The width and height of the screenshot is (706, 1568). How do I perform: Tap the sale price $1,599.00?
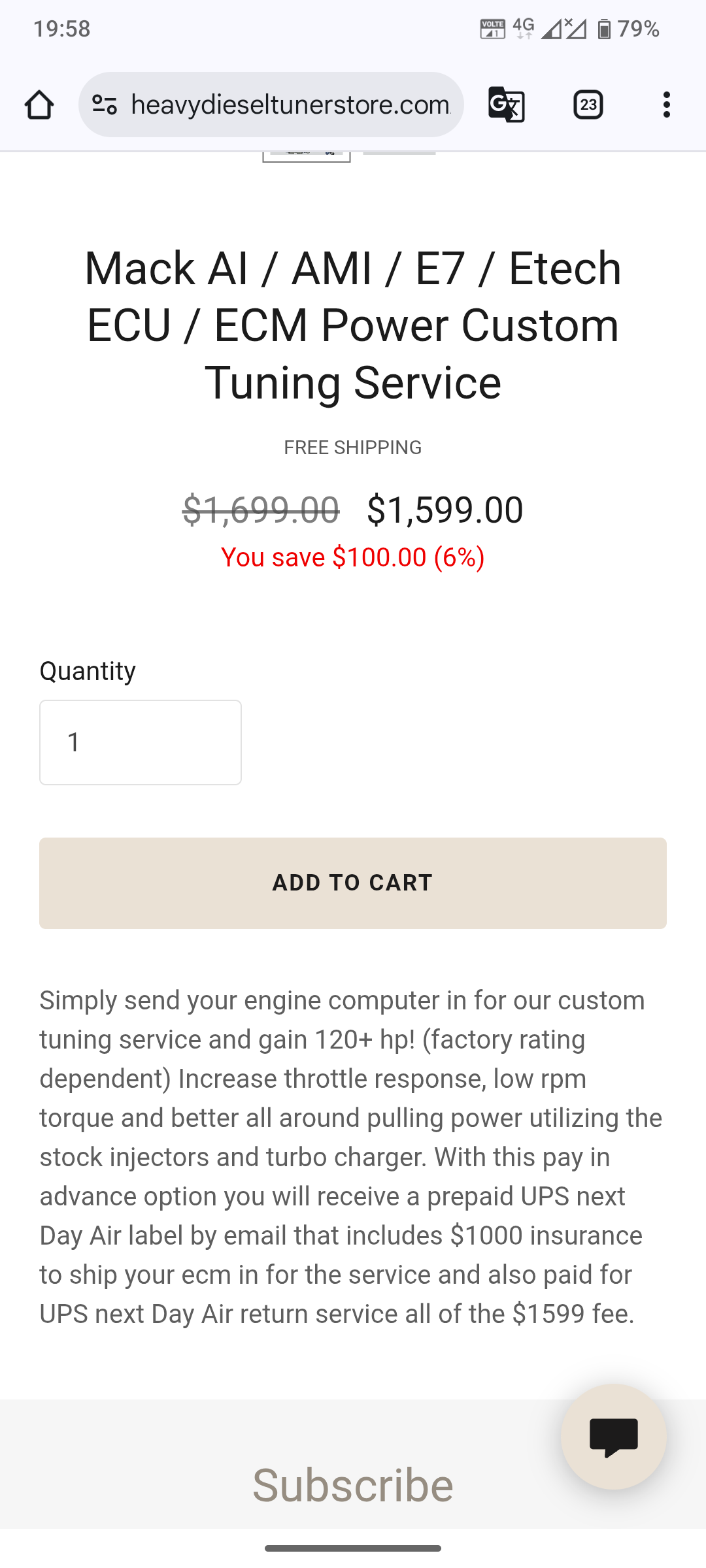pos(445,510)
